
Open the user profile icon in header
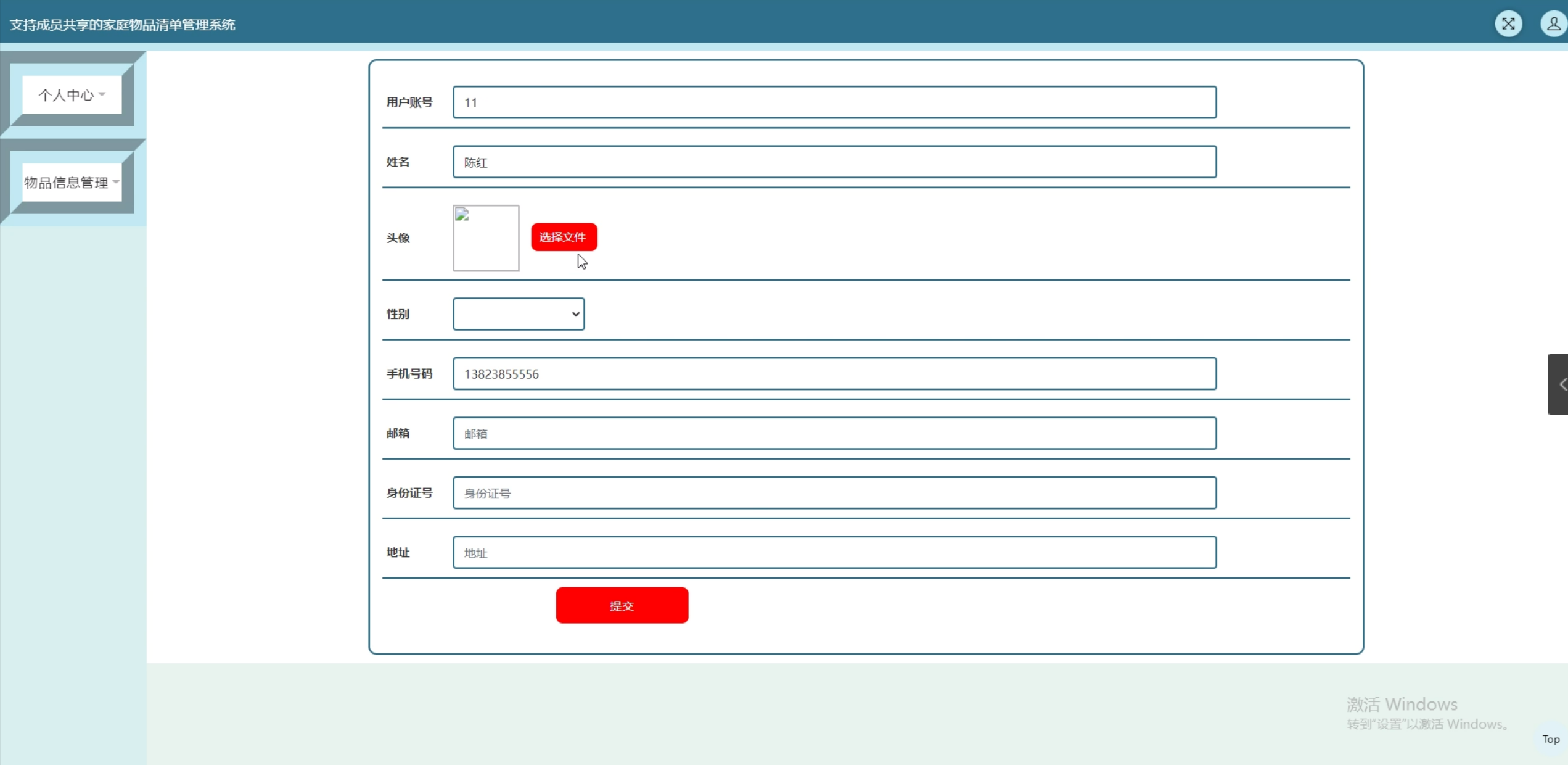pos(1553,24)
